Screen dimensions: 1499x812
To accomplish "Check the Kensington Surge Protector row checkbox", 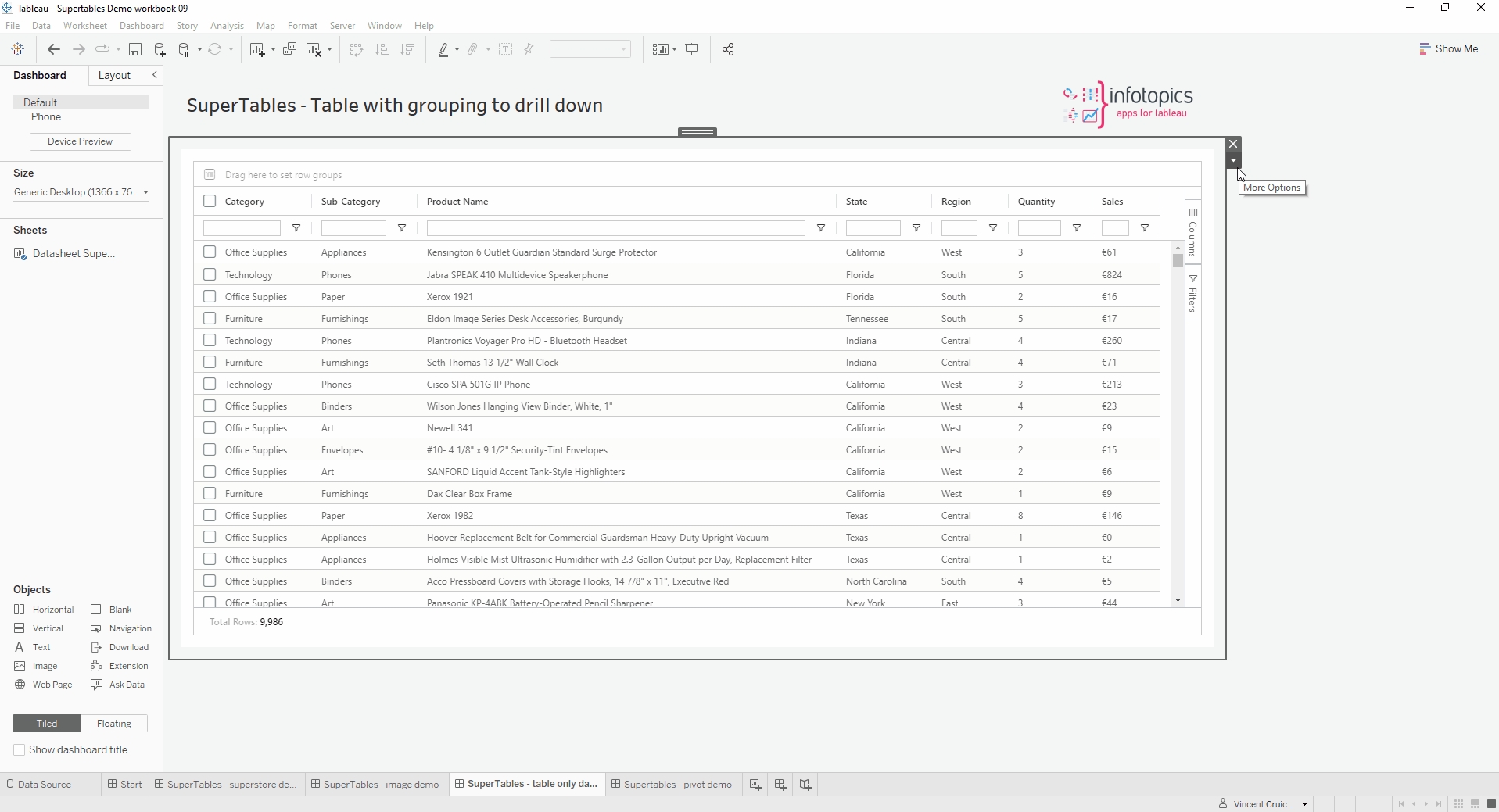I will click(210, 252).
